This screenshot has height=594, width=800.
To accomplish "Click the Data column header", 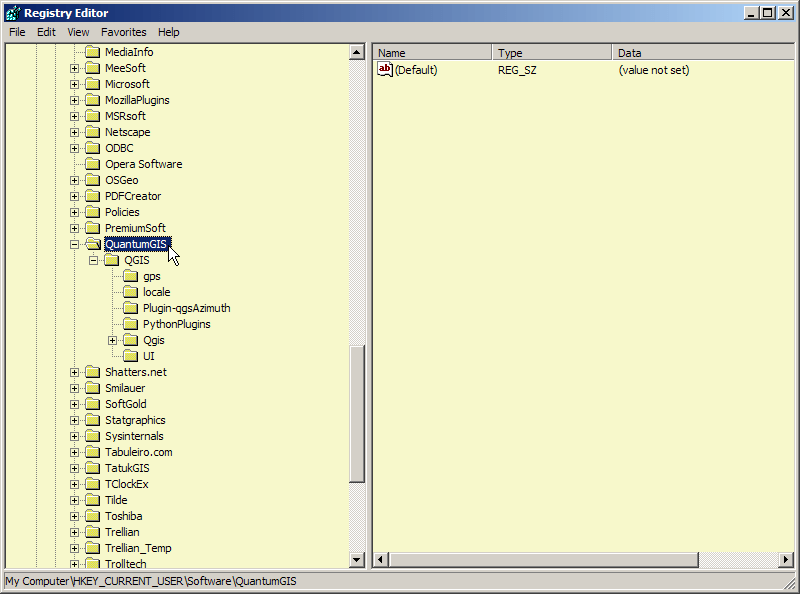I will pyautogui.click(x=703, y=53).
